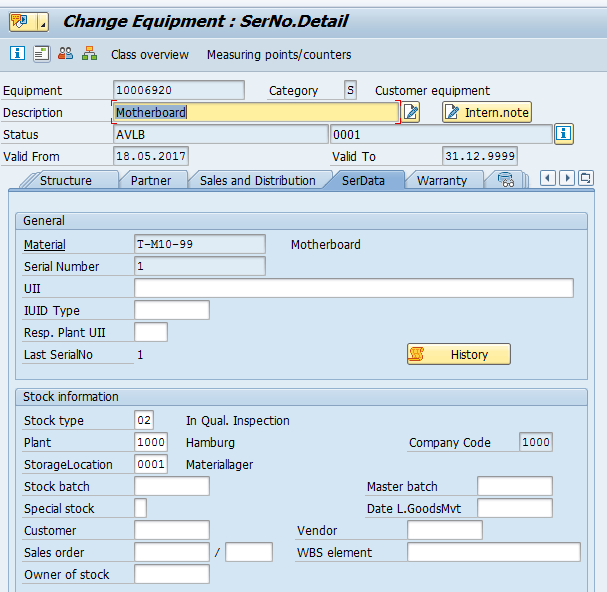Click the status info icon beside 0001
The image size is (607, 592).
click(x=564, y=134)
